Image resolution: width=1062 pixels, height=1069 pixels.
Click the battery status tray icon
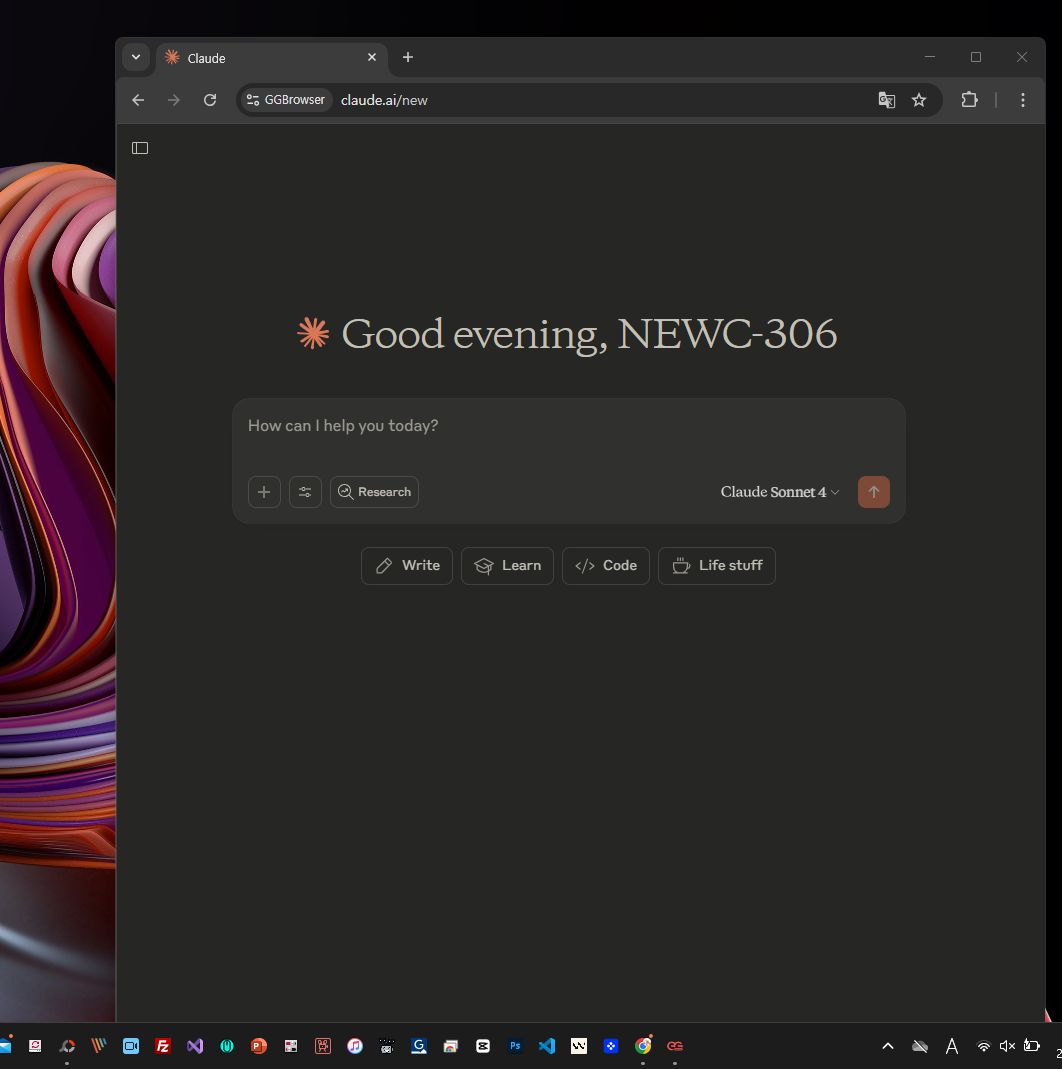coord(1032,1046)
